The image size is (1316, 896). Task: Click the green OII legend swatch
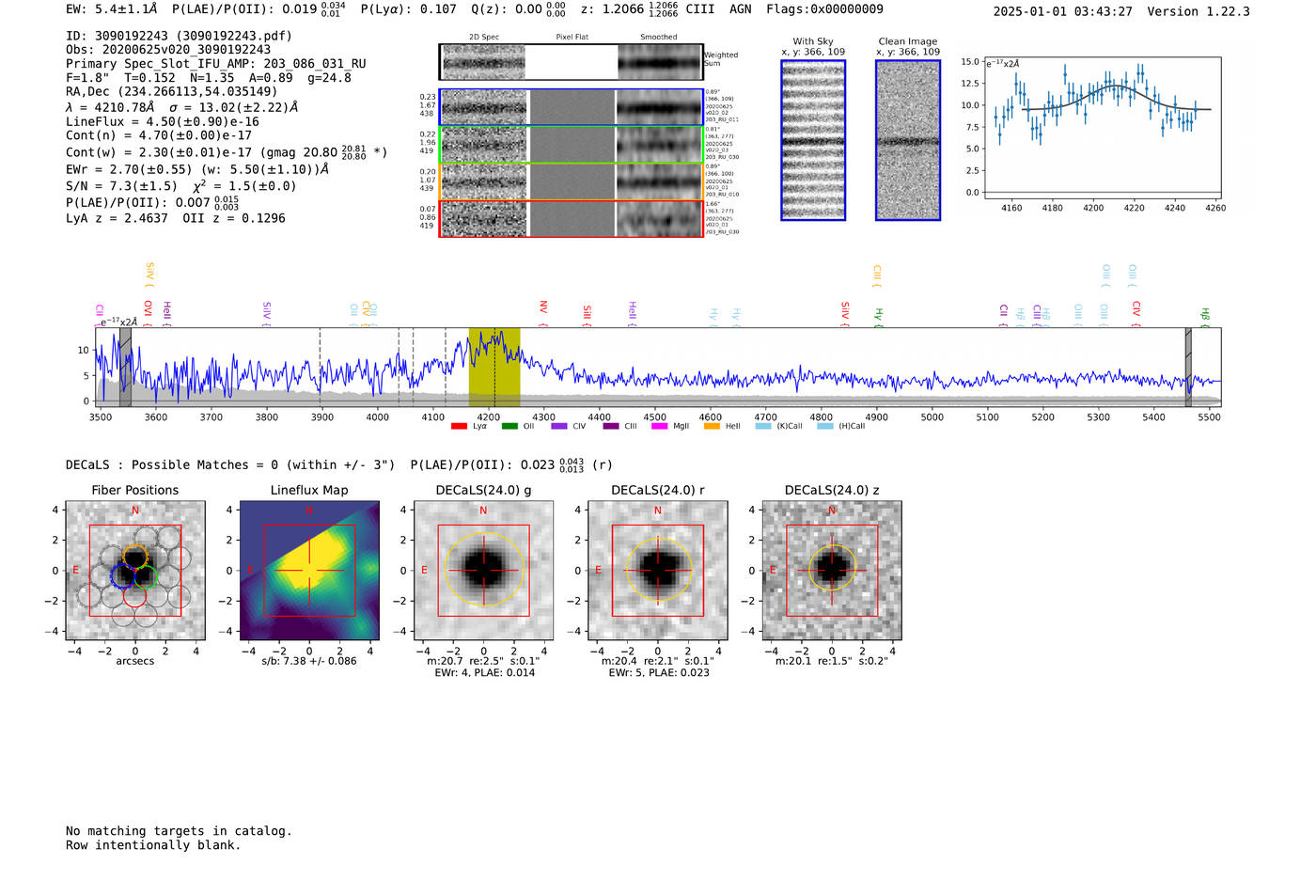(509, 427)
